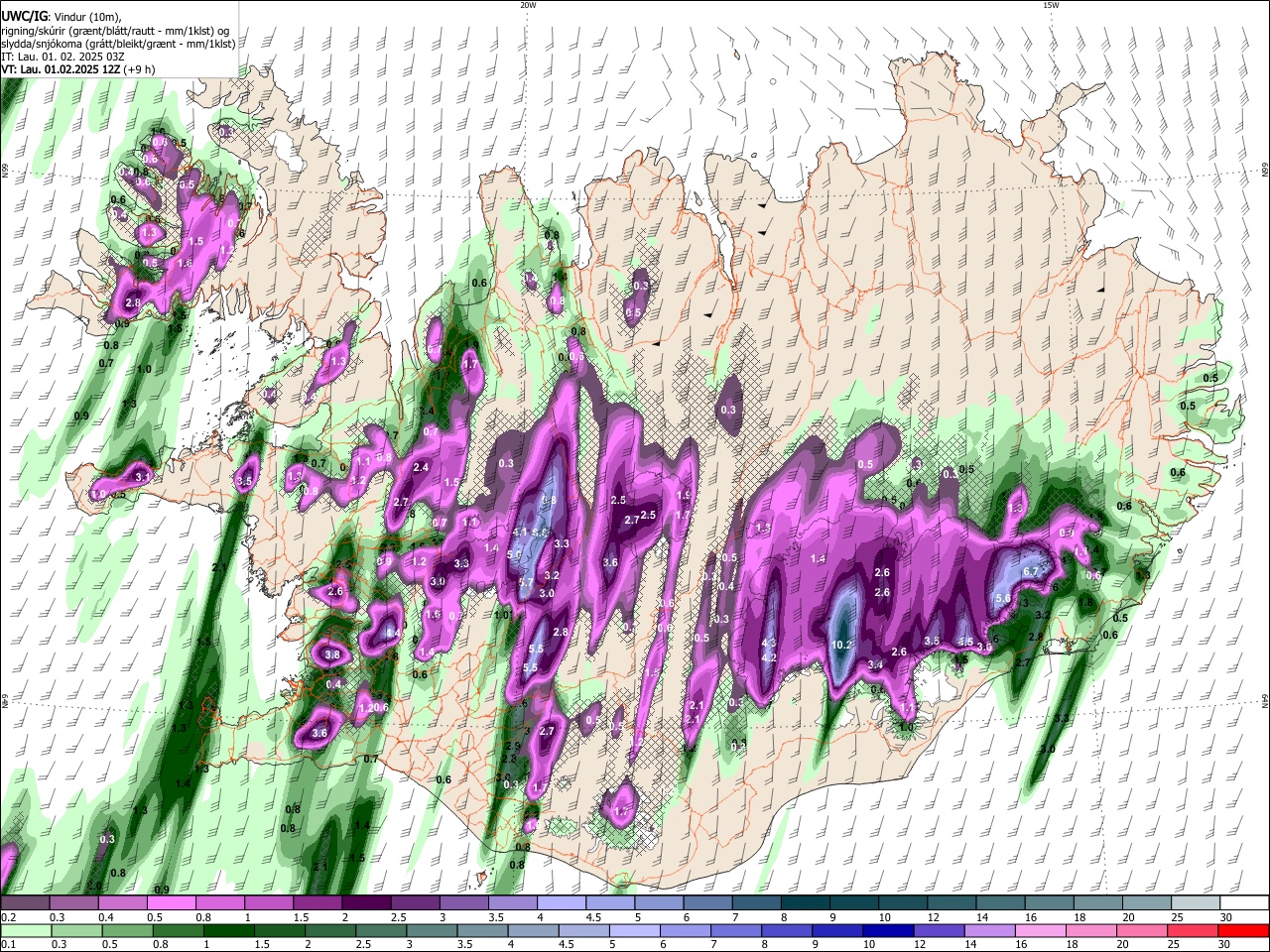Pick the top legend swatch between 25 and 30
Viewport: 1270px width, 952px height.
coord(1196,903)
